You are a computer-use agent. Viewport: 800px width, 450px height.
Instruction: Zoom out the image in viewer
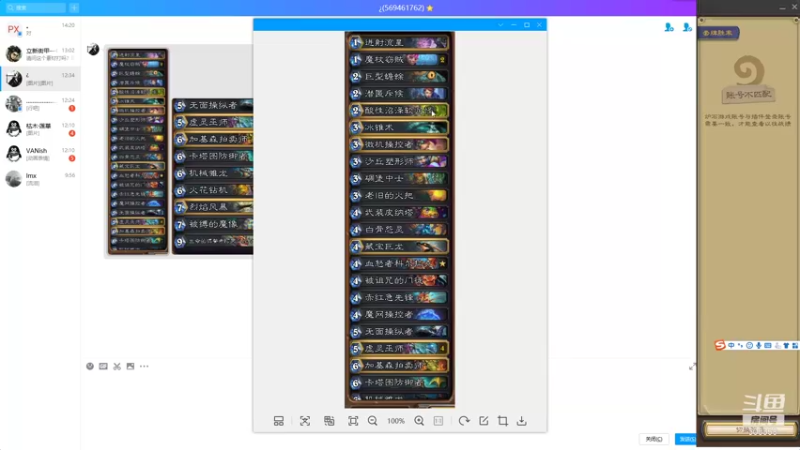point(372,421)
